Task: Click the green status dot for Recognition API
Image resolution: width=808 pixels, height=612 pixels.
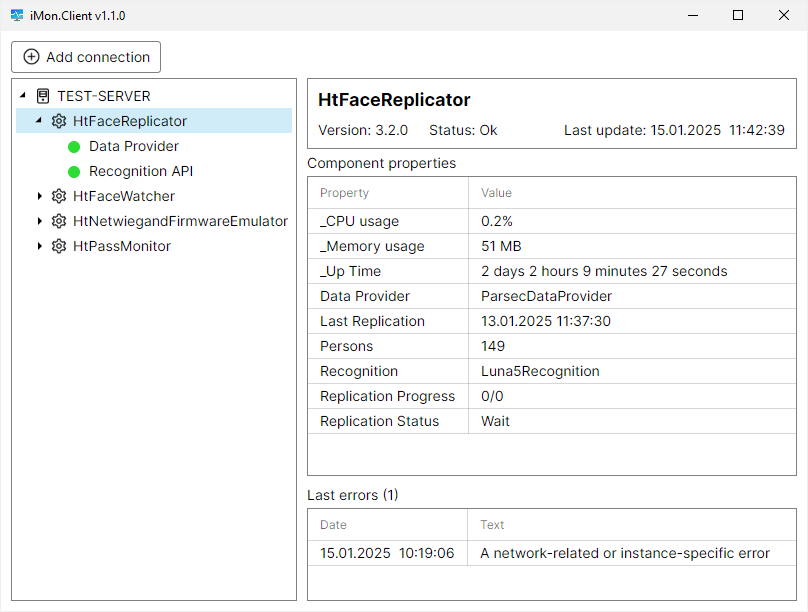Action: (x=74, y=172)
